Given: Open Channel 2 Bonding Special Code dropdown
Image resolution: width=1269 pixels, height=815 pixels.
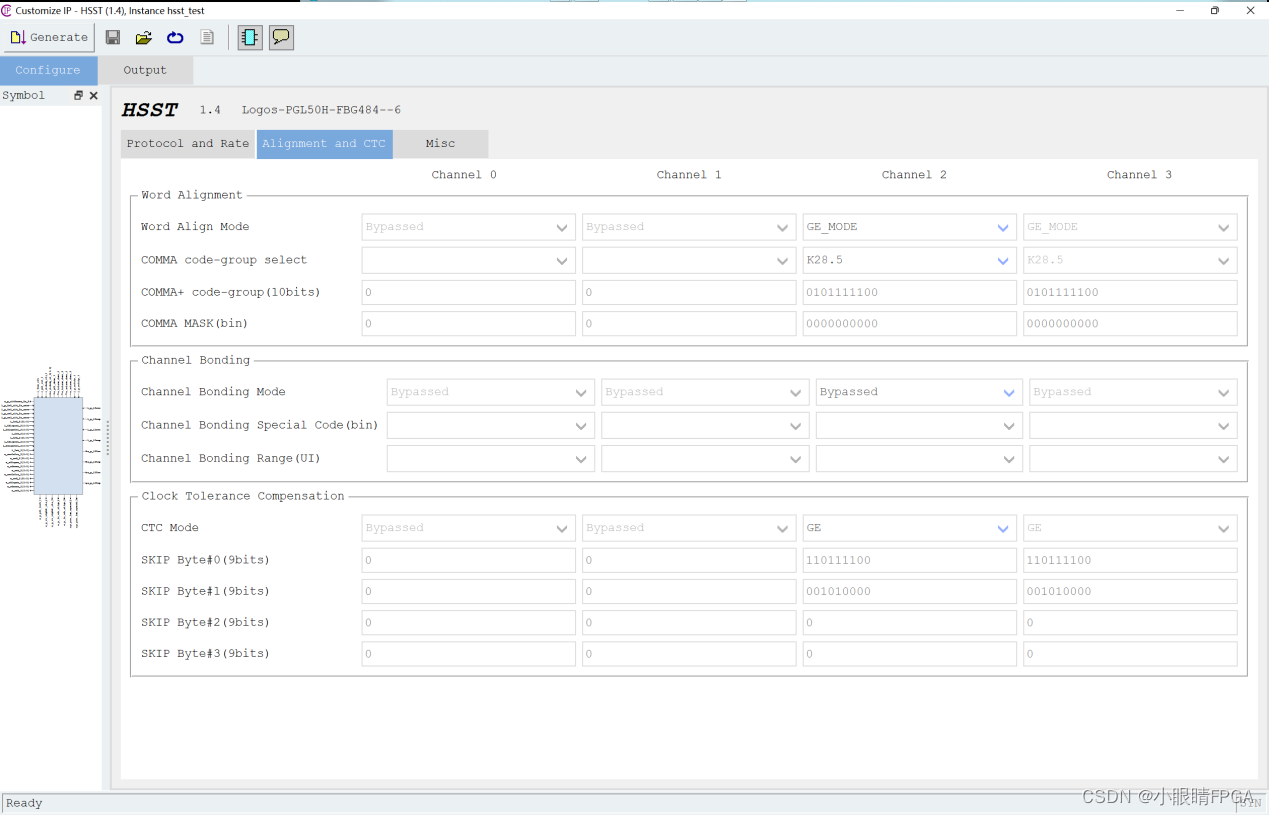Looking at the screenshot, I should 919,425.
